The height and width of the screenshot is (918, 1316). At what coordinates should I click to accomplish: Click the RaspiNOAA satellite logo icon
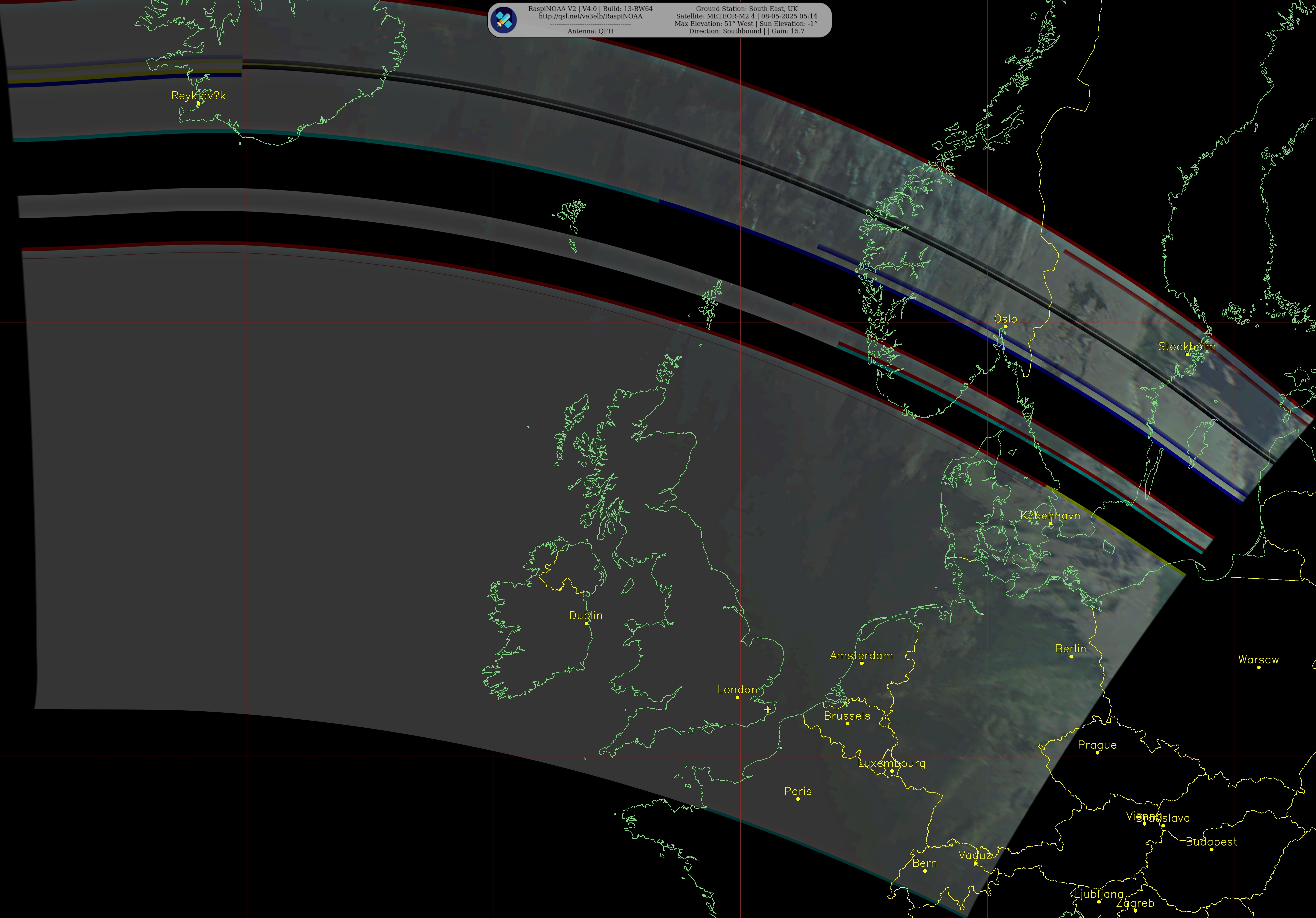(x=504, y=20)
